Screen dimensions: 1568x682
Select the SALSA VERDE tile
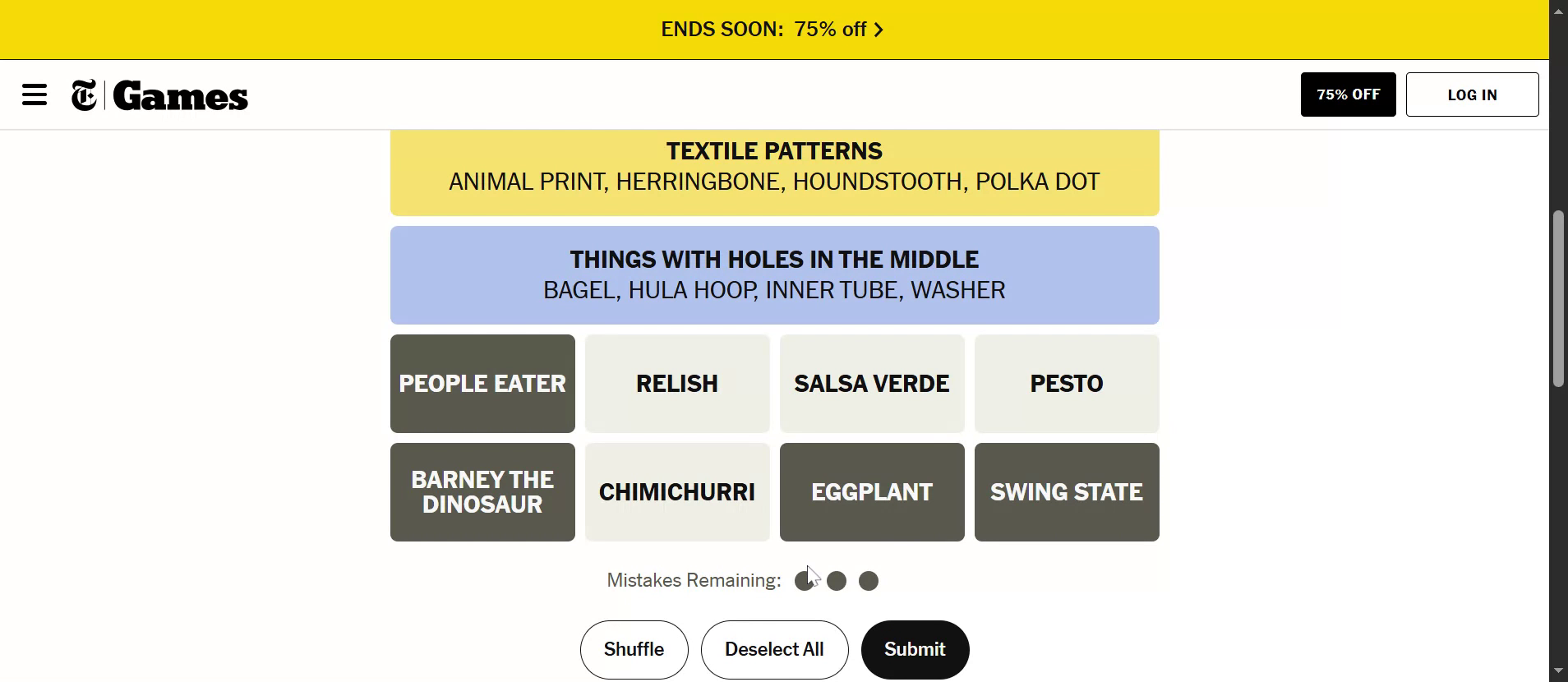[x=871, y=384]
